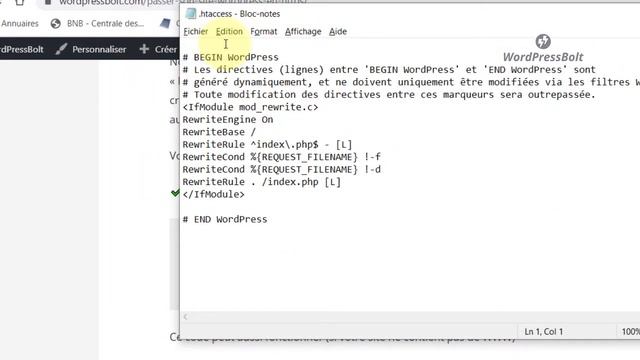Image resolution: width=640 pixels, height=360 pixels.
Task: Click the browser address bar URL
Action: [x=118, y=2]
